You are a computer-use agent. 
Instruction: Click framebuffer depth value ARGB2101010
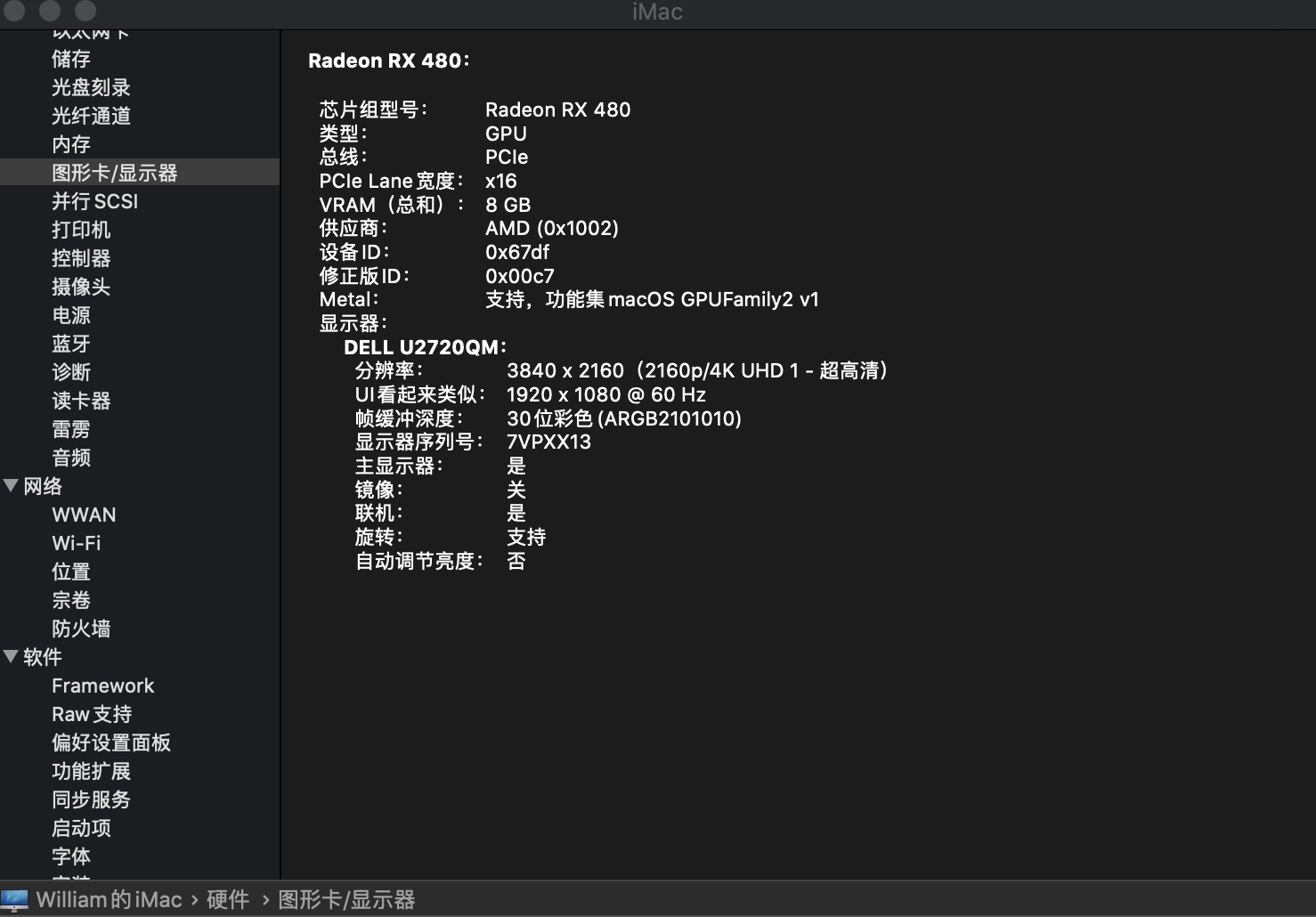point(624,418)
